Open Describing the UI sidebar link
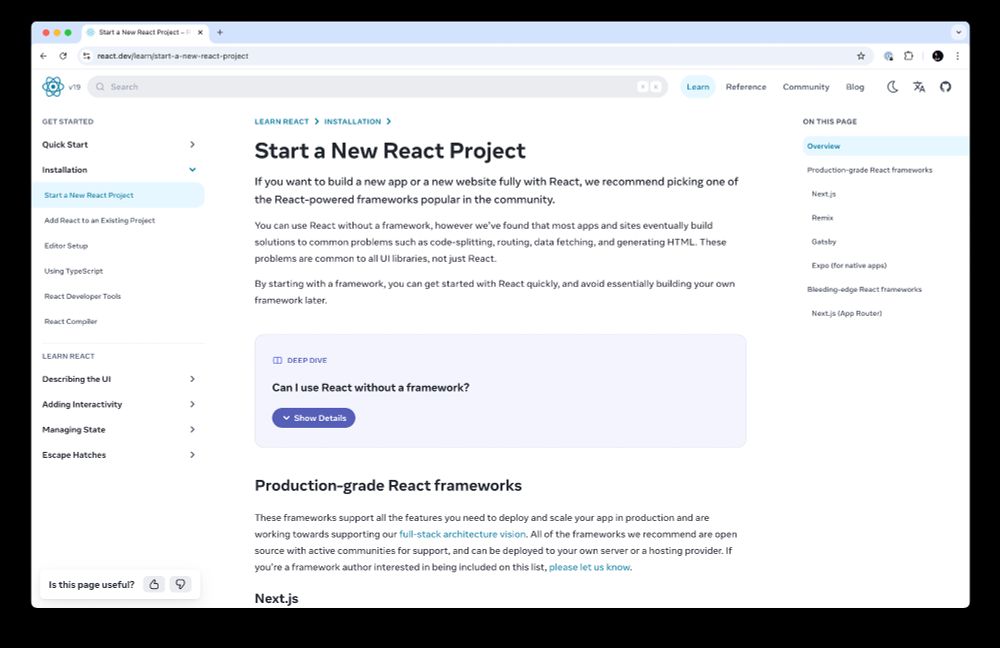This screenshot has width=1000, height=648. (x=77, y=379)
